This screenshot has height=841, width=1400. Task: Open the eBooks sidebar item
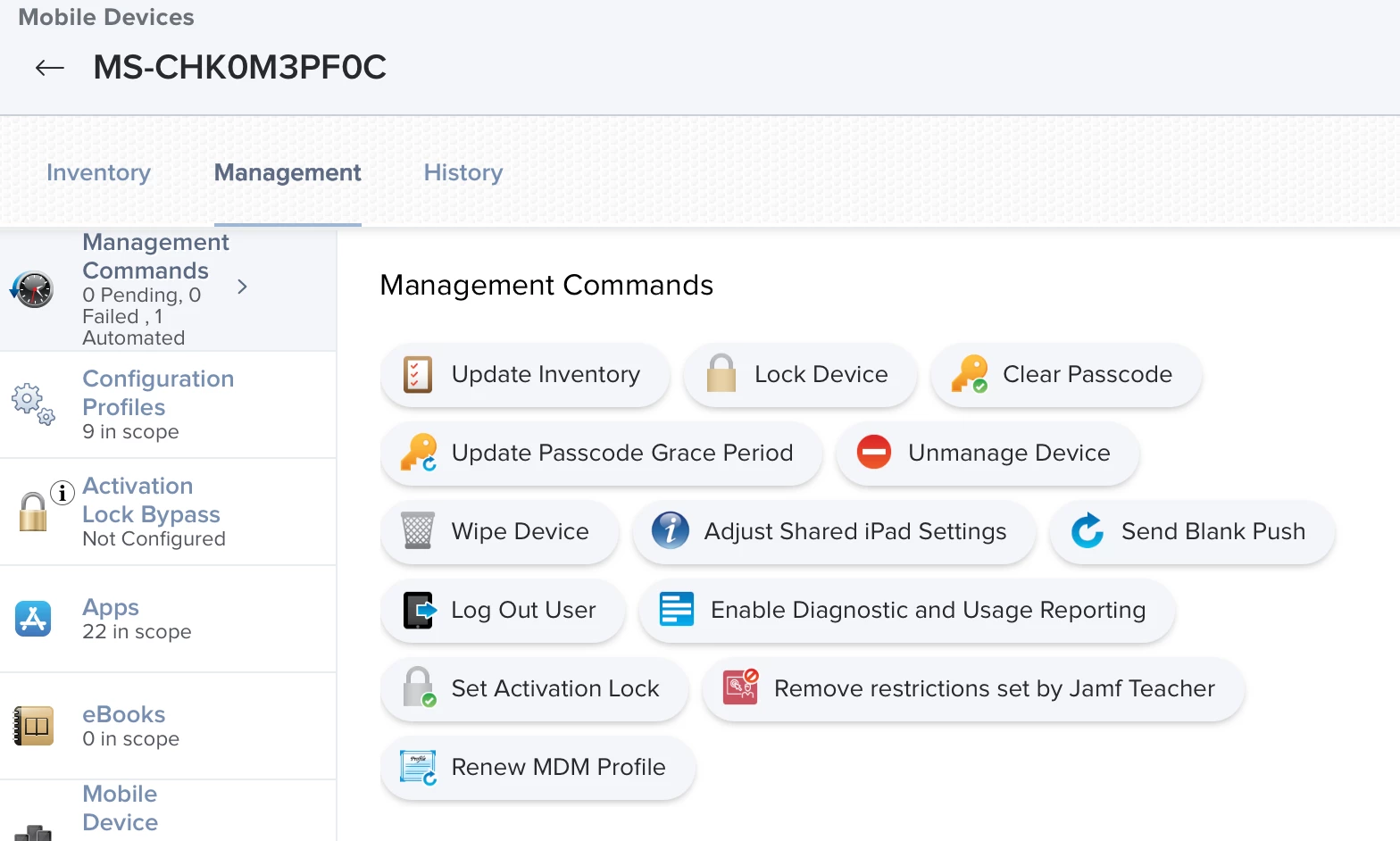coord(168,727)
